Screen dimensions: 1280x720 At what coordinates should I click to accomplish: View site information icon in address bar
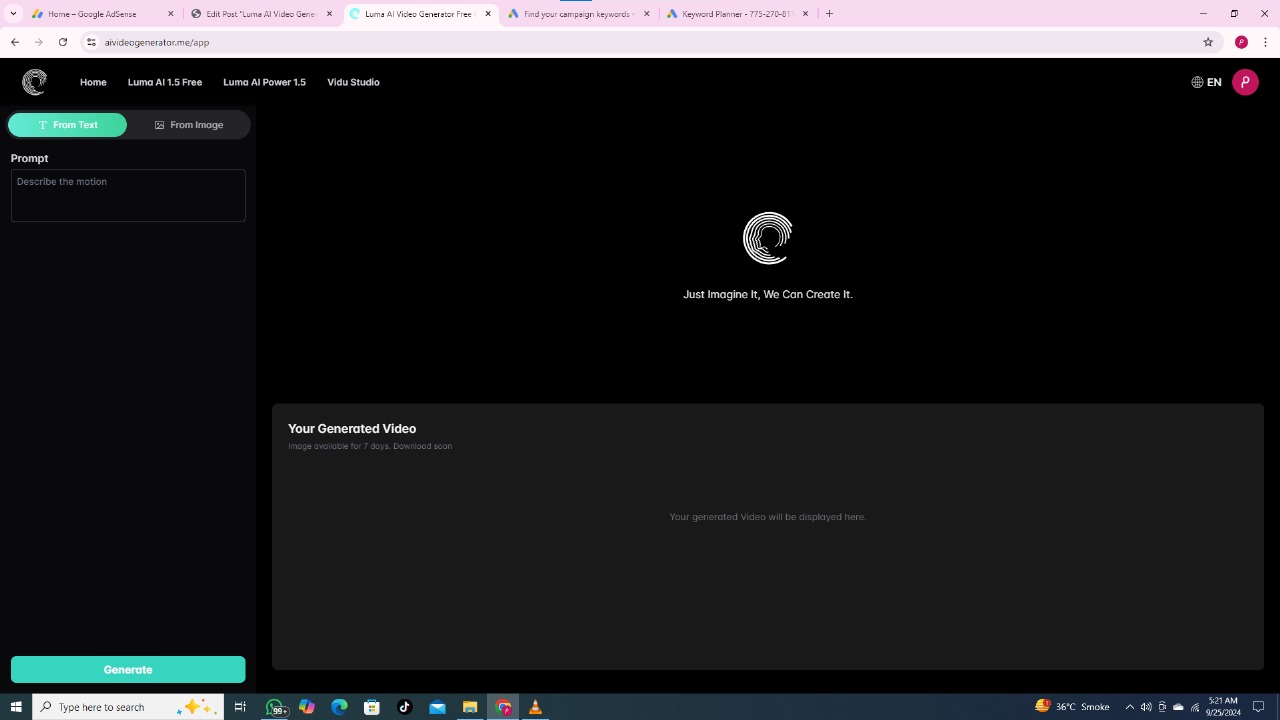(x=91, y=42)
